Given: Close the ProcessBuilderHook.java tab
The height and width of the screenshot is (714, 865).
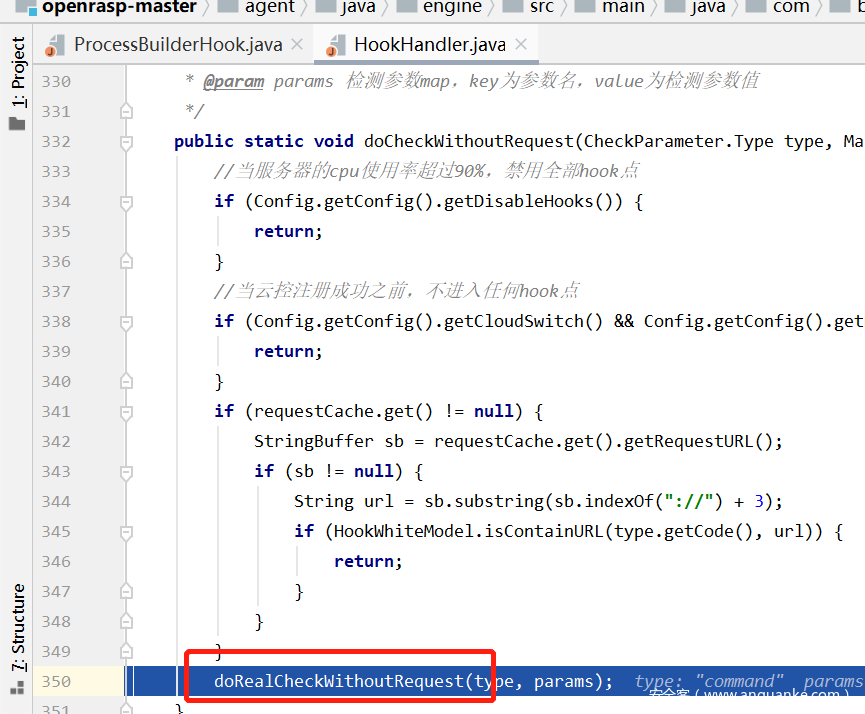Looking at the screenshot, I should (296, 45).
